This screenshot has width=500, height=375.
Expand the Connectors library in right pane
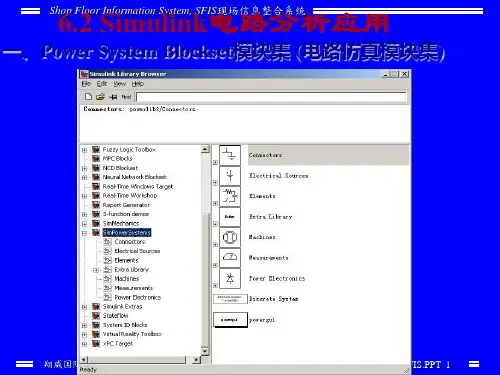tap(215, 162)
